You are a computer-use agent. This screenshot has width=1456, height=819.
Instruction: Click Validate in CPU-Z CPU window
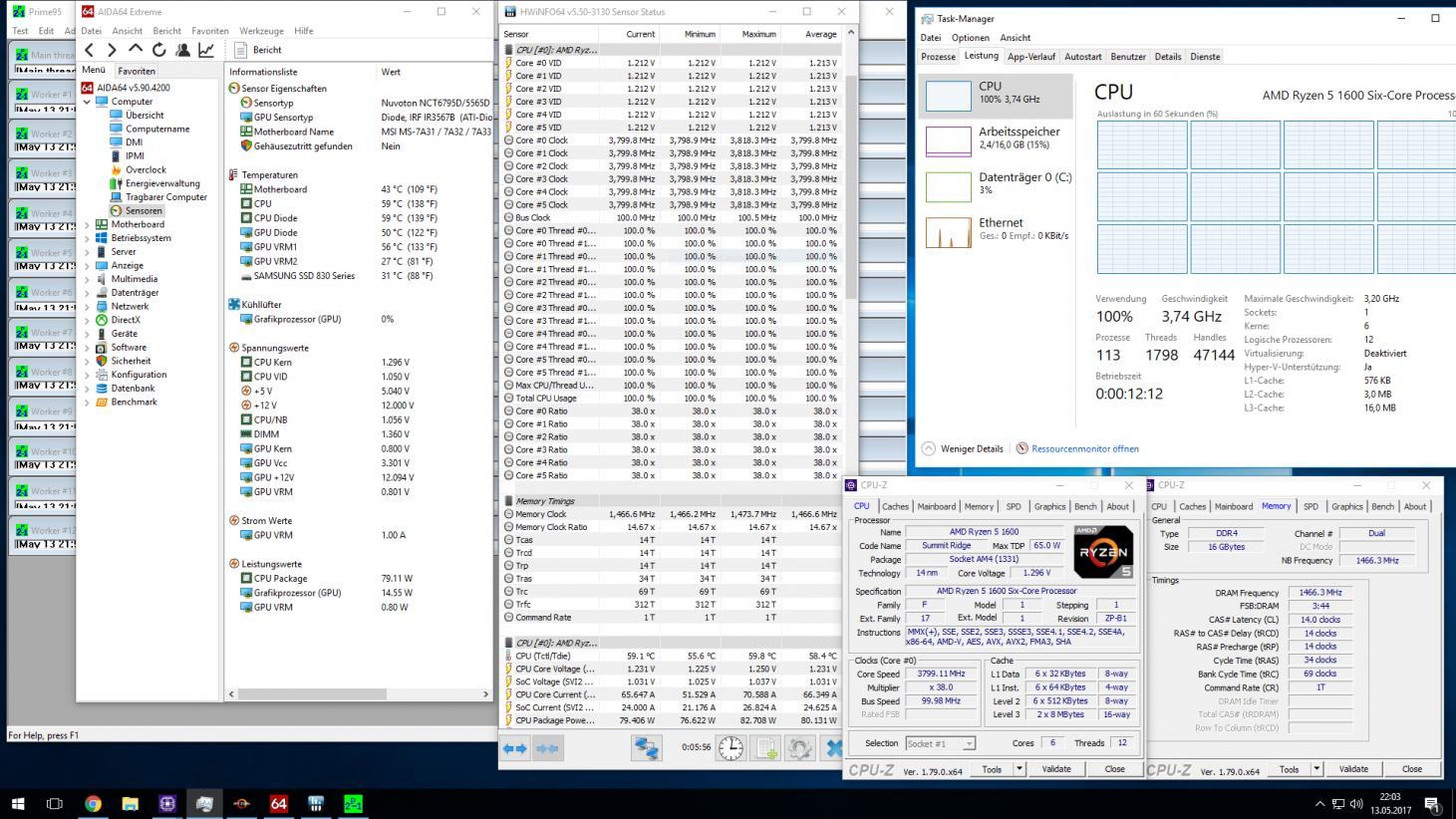pos(1056,769)
